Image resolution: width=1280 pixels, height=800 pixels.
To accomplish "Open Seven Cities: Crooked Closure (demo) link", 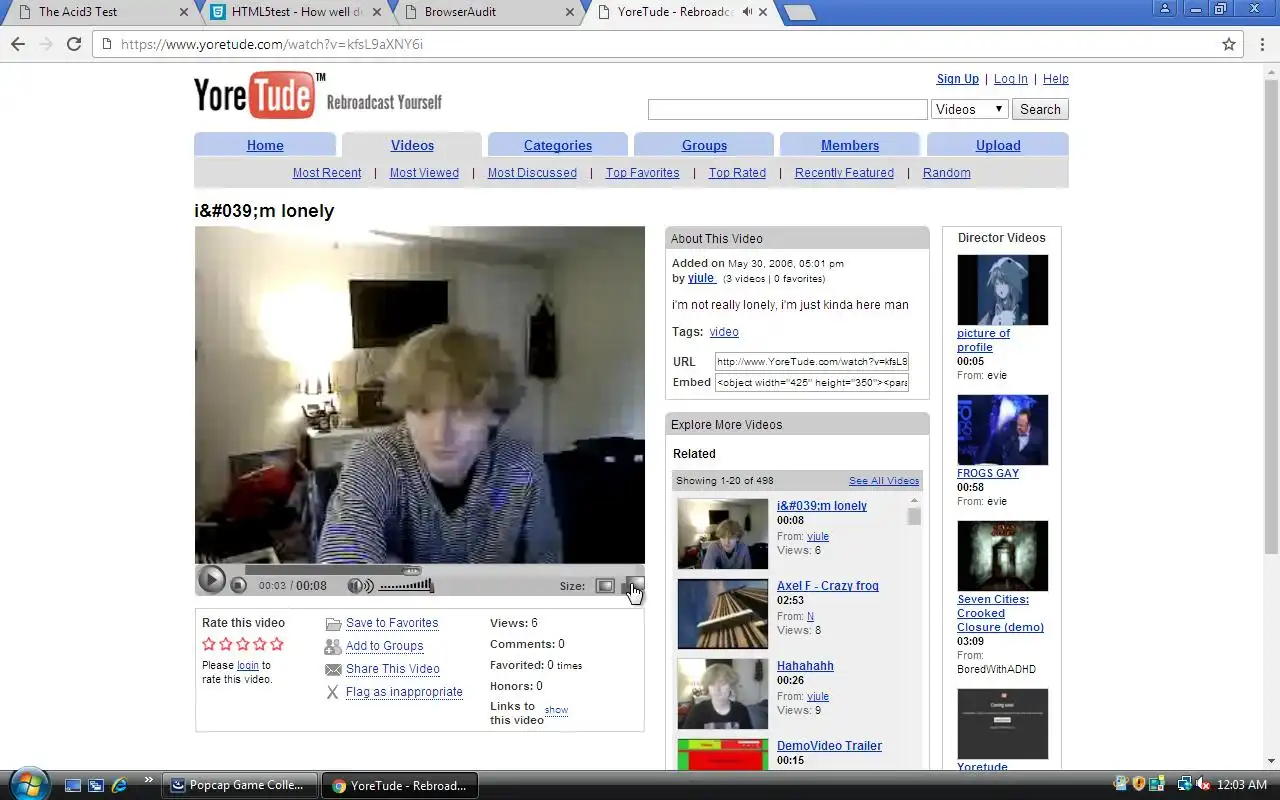I will [x=1000, y=613].
